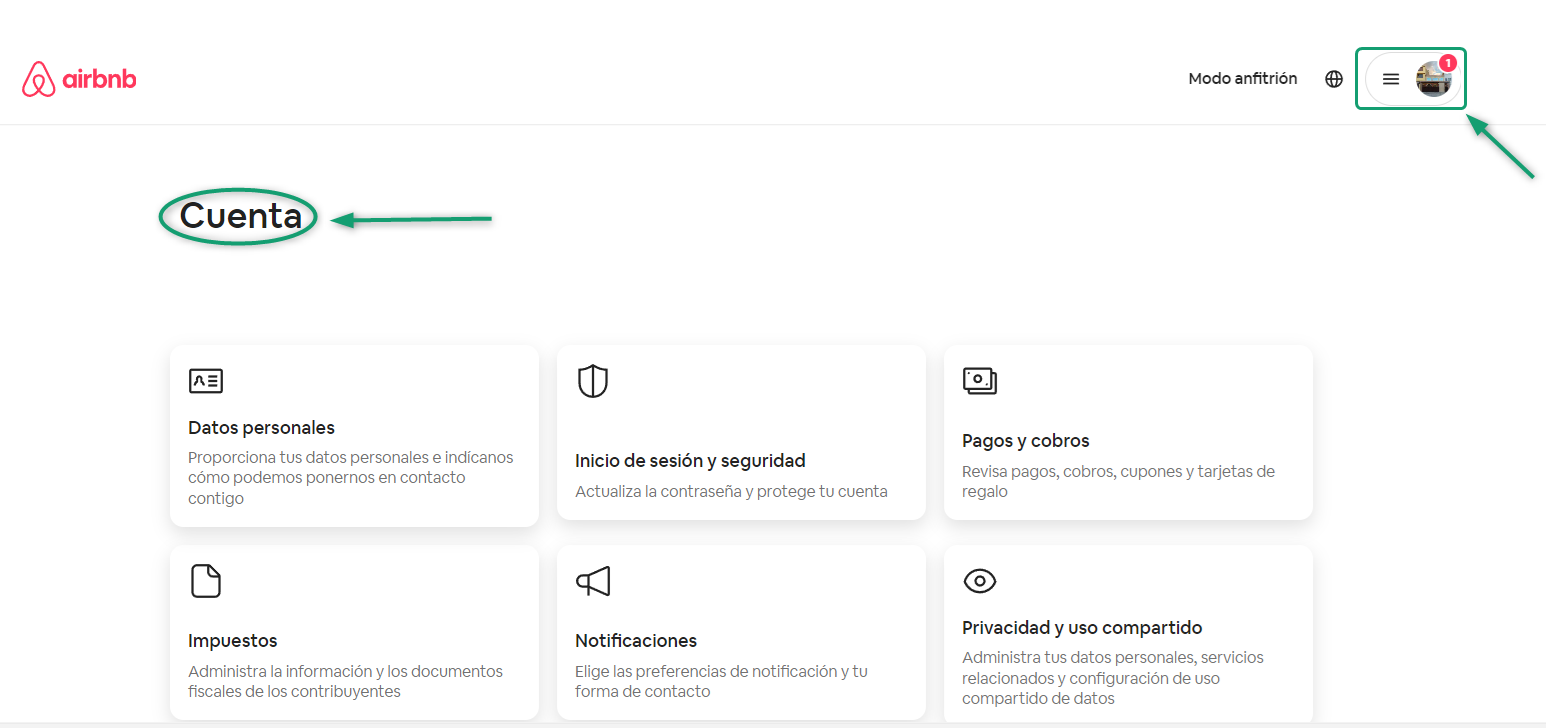Click the Notificaciones megaphone icon
The image size is (1546, 728).
pos(593,581)
